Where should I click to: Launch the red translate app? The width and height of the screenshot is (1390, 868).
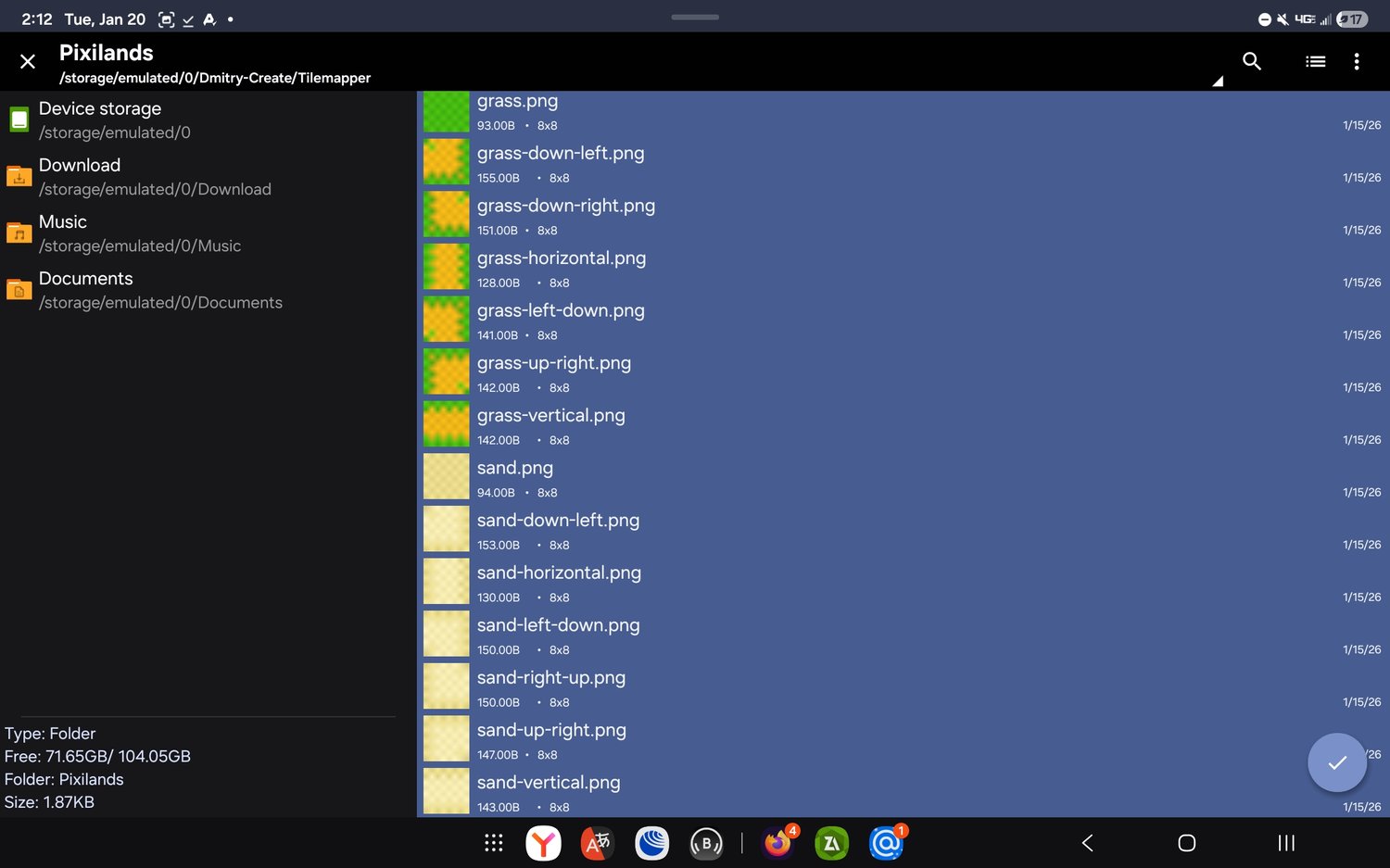598,843
